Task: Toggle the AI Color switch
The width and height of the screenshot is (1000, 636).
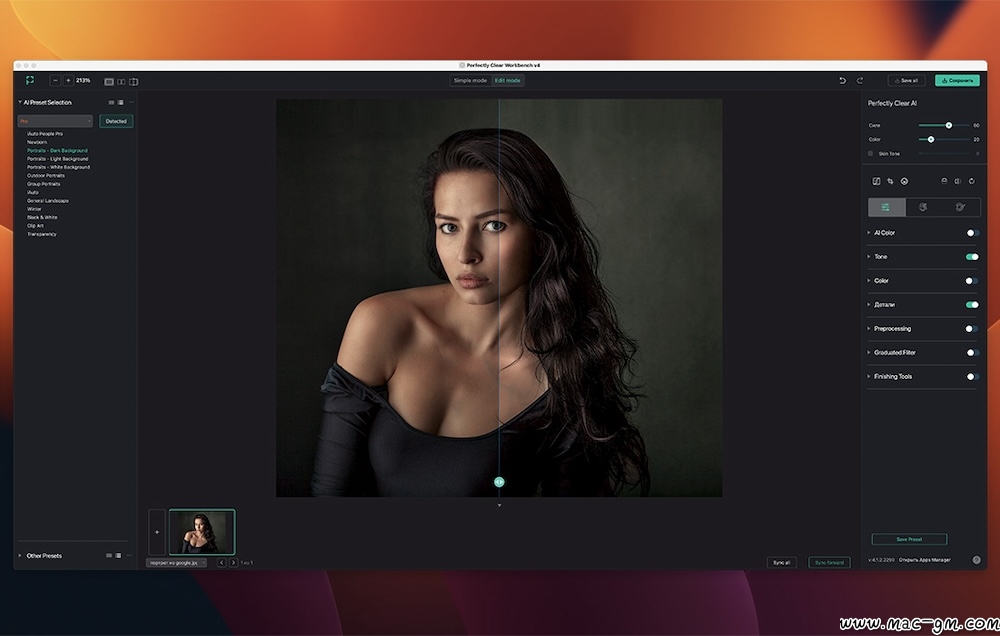Action: [972, 233]
